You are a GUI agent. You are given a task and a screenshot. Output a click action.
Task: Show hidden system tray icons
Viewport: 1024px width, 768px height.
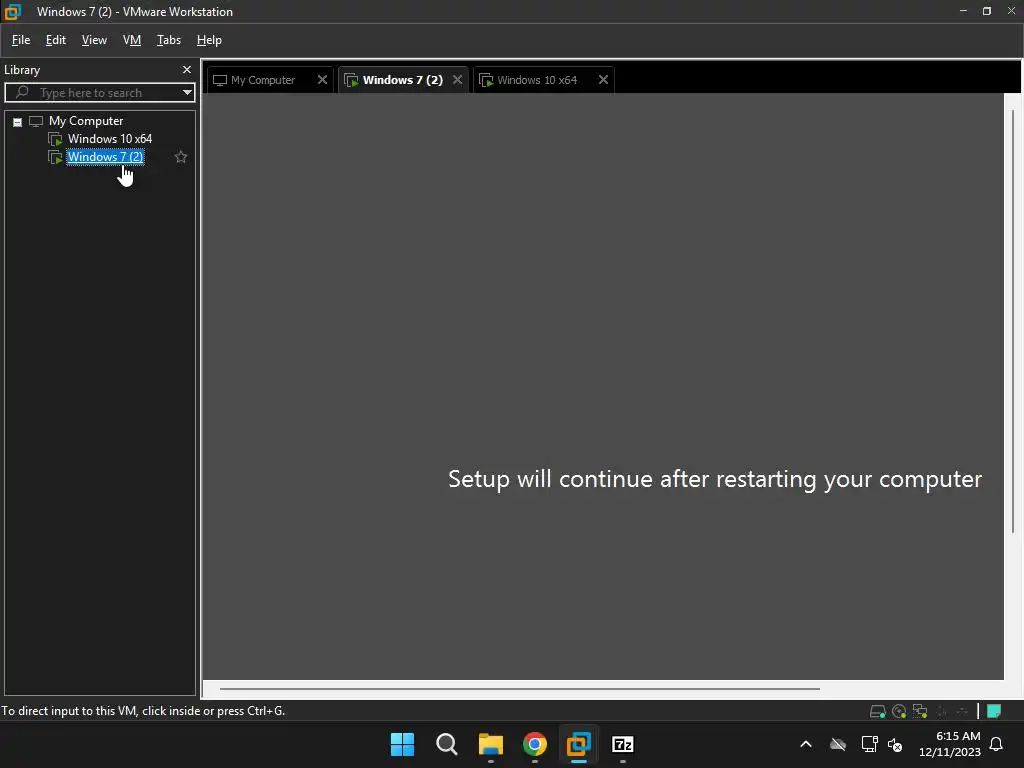point(806,744)
